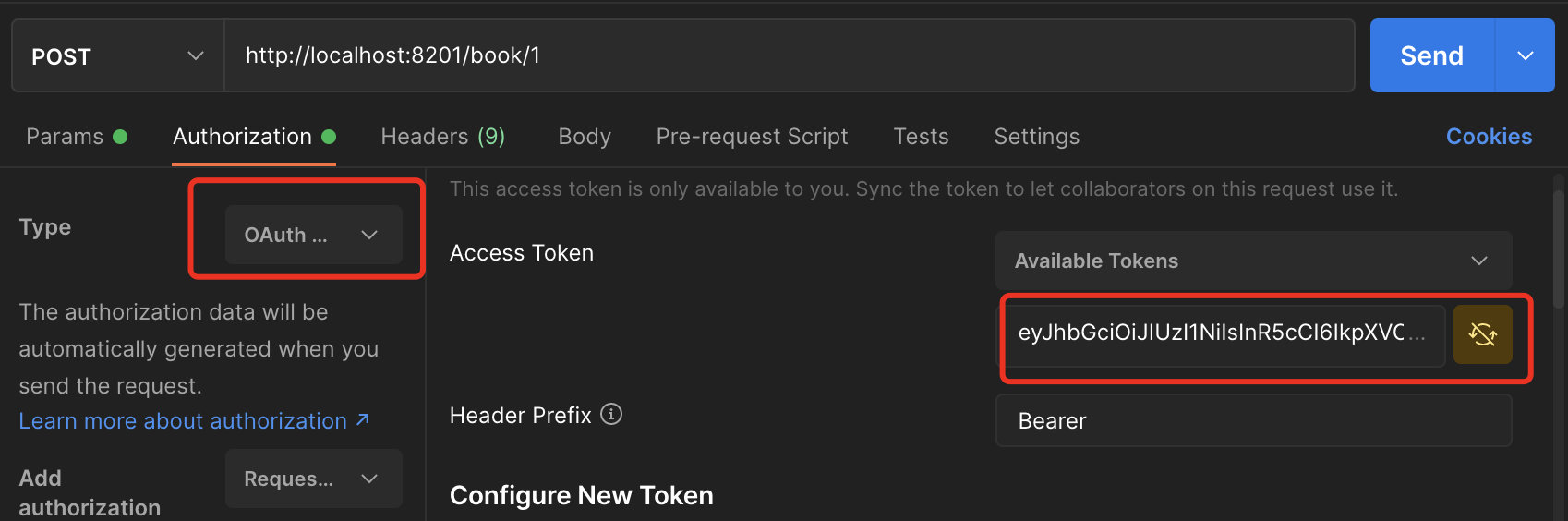The width and height of the screenshot is (1568, 521).
Task: Open the Cookies link
Action: (x=1489, y=137)
